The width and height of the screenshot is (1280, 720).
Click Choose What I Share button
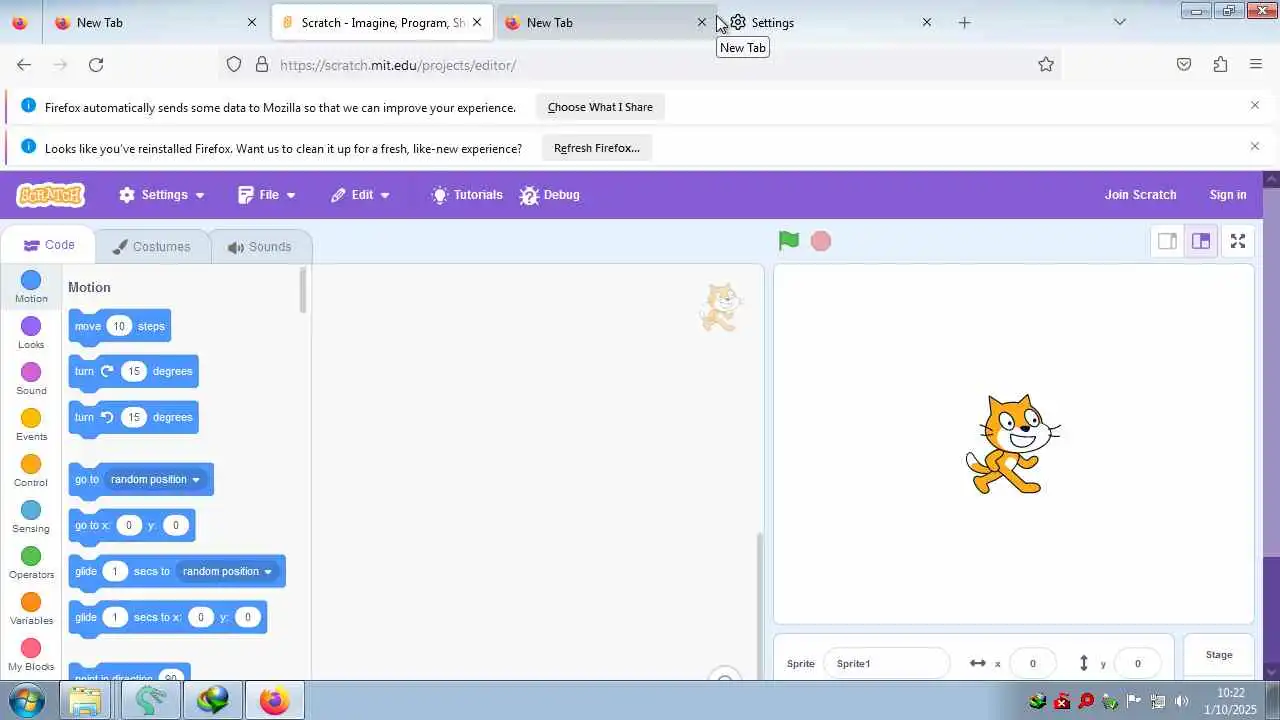coord(600,107)
